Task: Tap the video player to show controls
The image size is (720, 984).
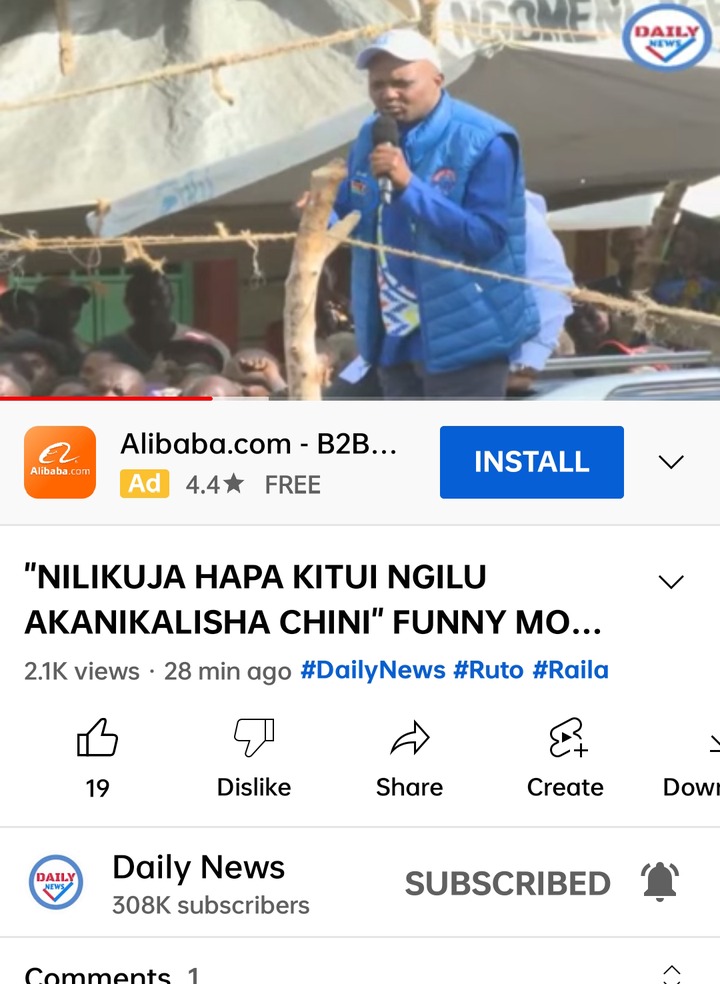Action: click(360, 198)
